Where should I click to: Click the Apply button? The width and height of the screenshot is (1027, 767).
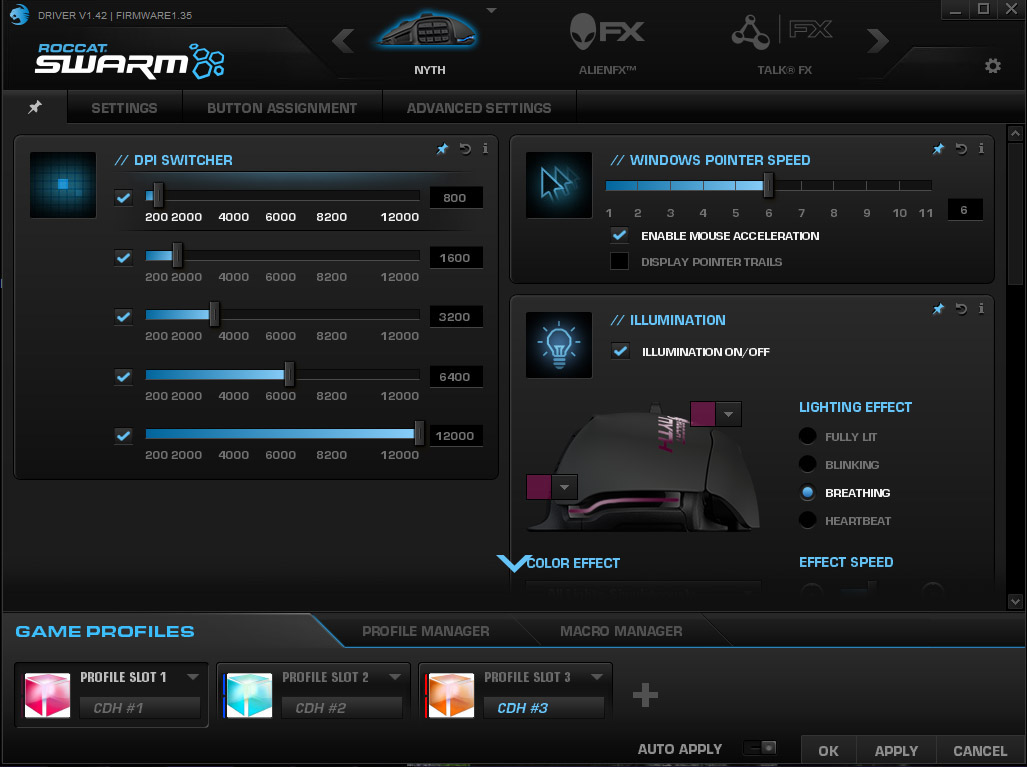click(896, 751)
